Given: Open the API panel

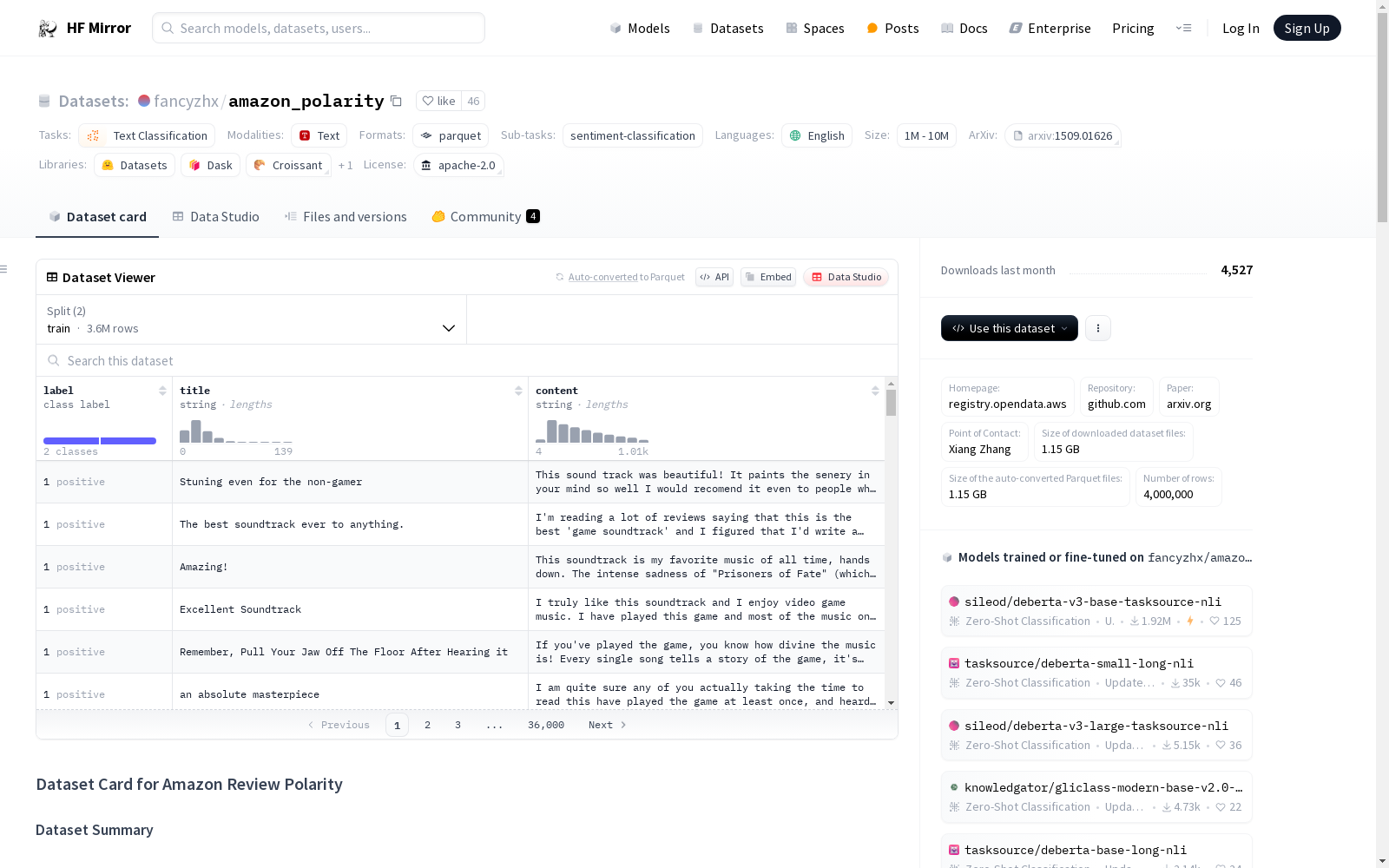Looking at the screenshot, I should tap(714, 277).
